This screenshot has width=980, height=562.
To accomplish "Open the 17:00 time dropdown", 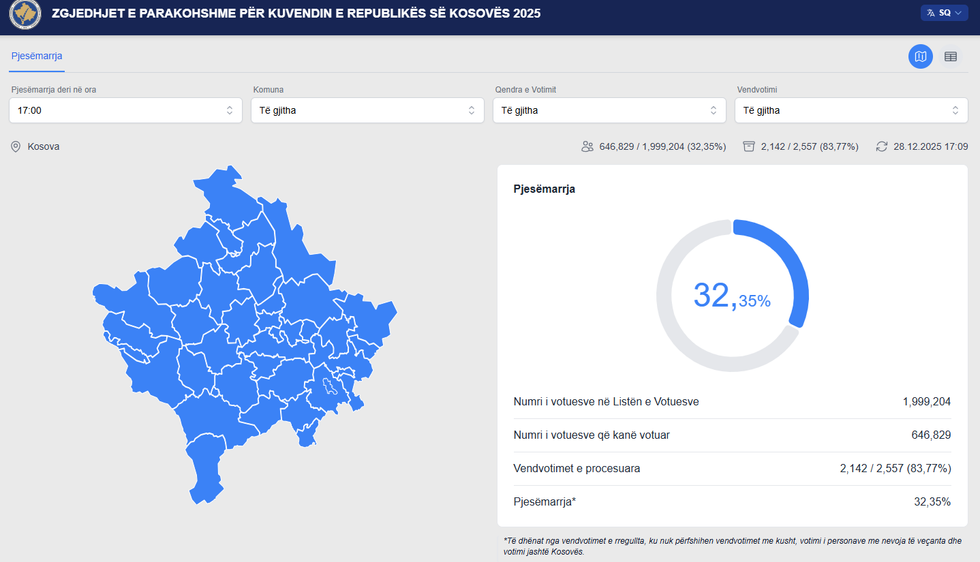I will click(x=125, y=111).
